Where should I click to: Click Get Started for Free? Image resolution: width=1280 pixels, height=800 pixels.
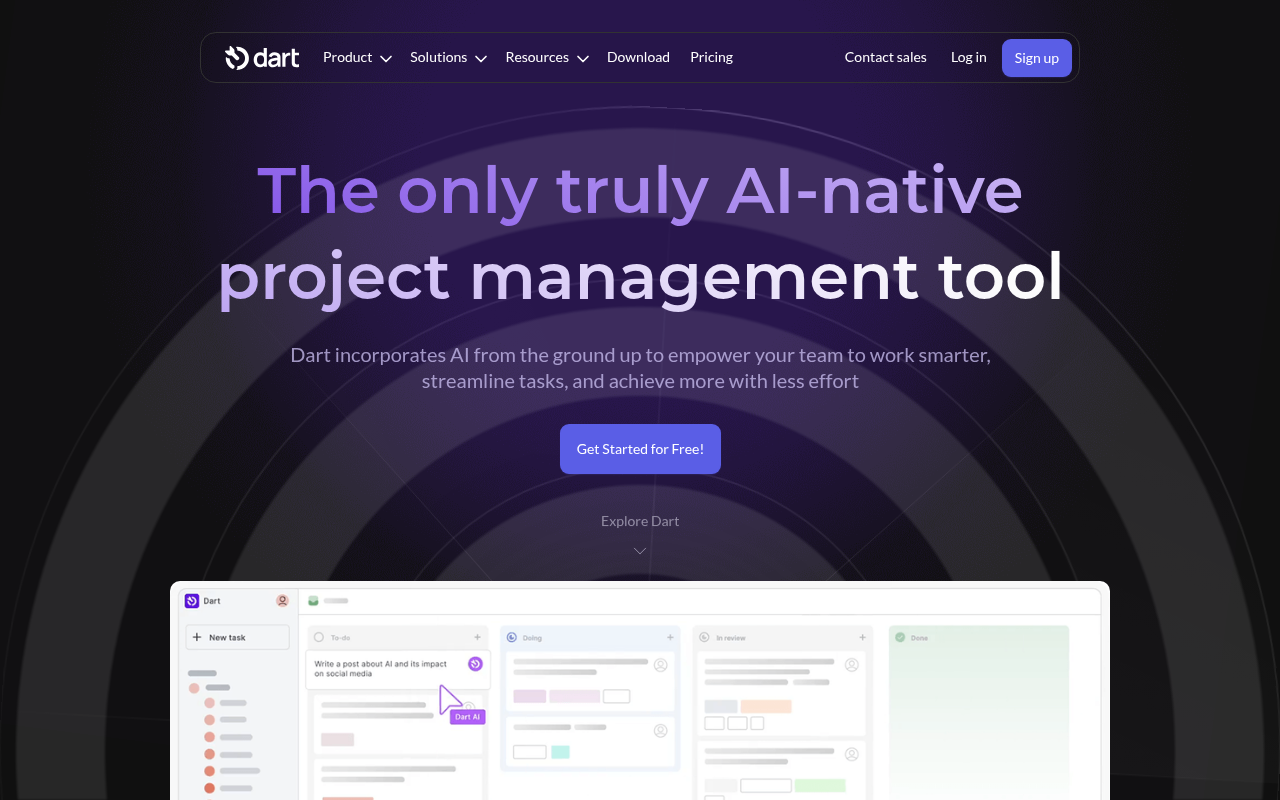[x=640, y=448]
